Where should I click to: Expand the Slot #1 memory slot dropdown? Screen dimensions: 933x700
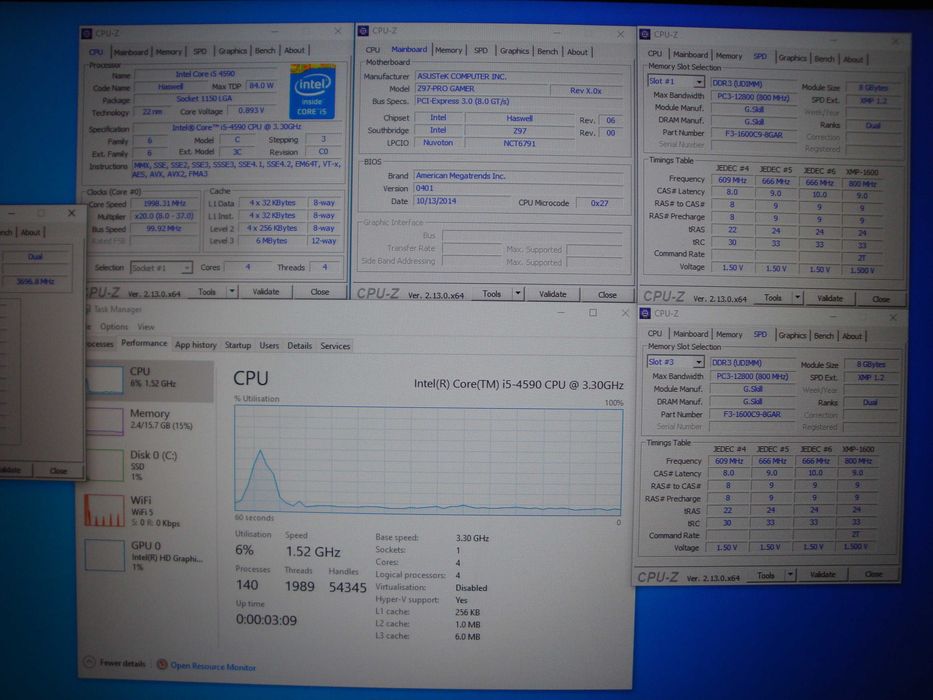699,82
